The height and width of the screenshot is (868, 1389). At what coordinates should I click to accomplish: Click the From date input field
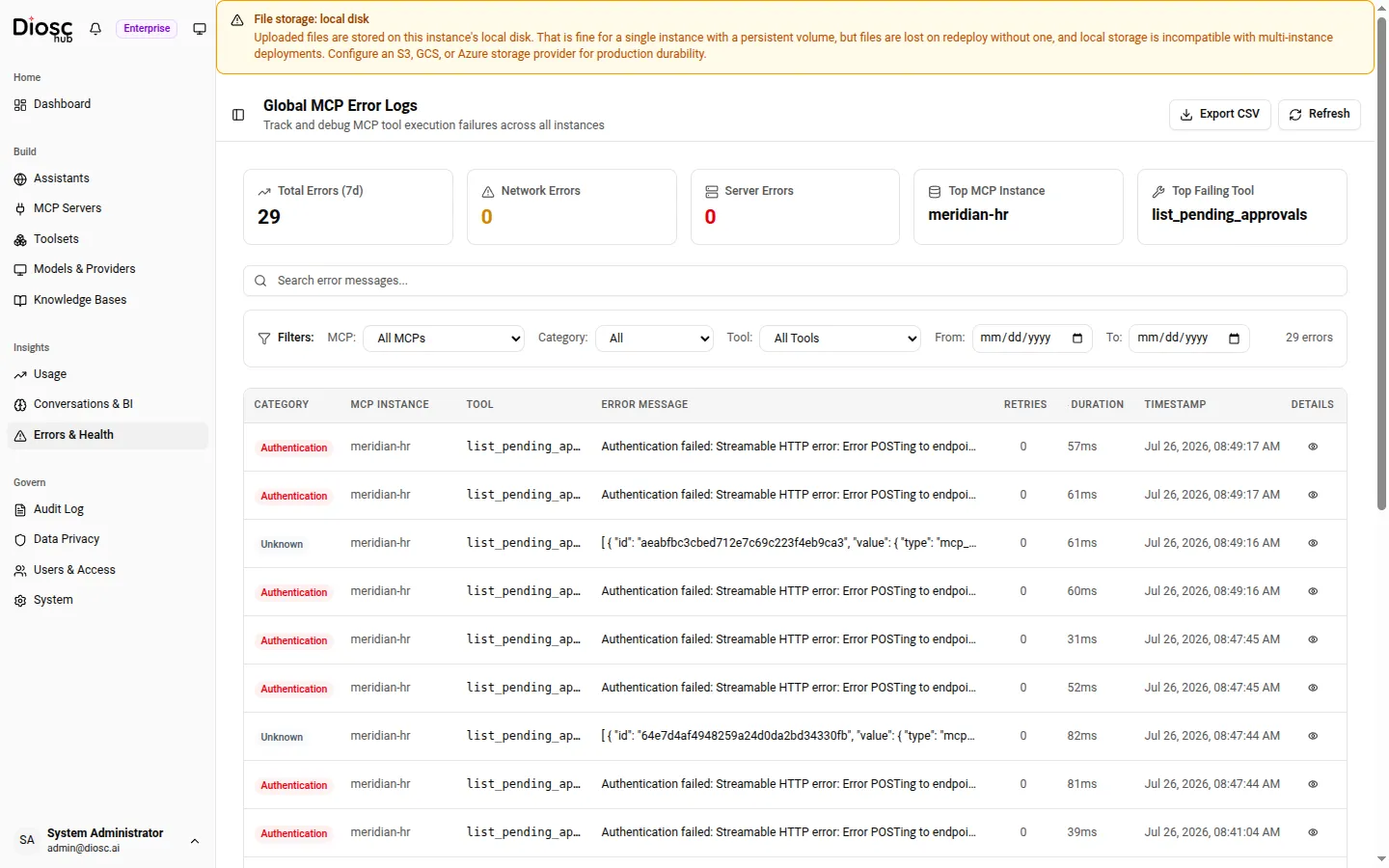(1032, 339)
